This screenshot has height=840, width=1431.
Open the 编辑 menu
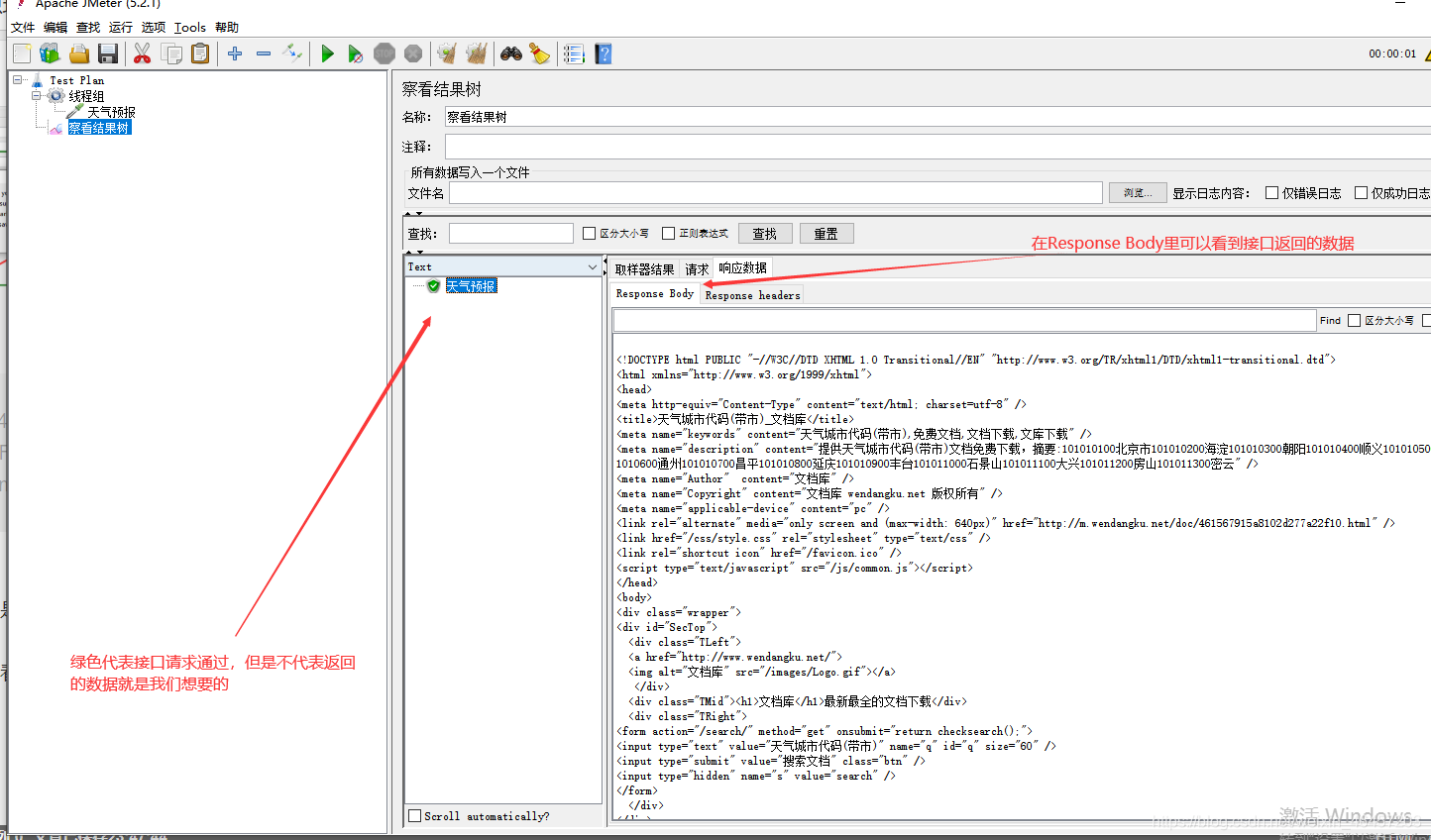[x=55, y=28]
